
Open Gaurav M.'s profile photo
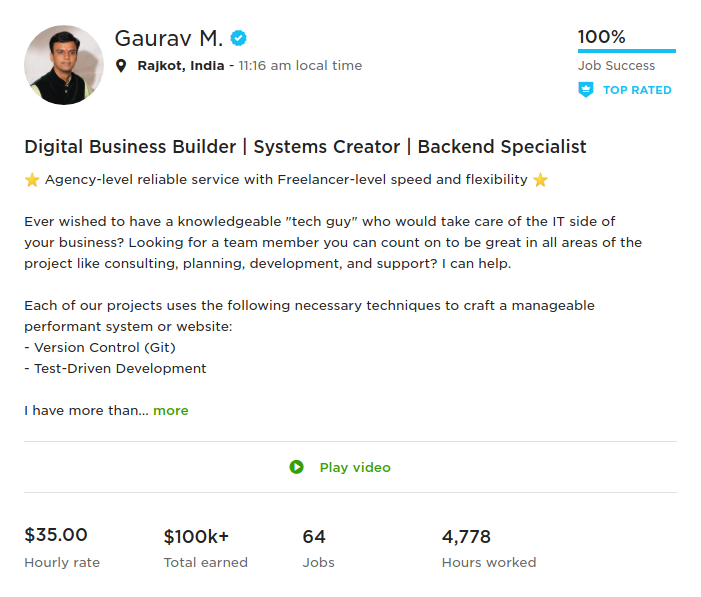tap(64, 65)
